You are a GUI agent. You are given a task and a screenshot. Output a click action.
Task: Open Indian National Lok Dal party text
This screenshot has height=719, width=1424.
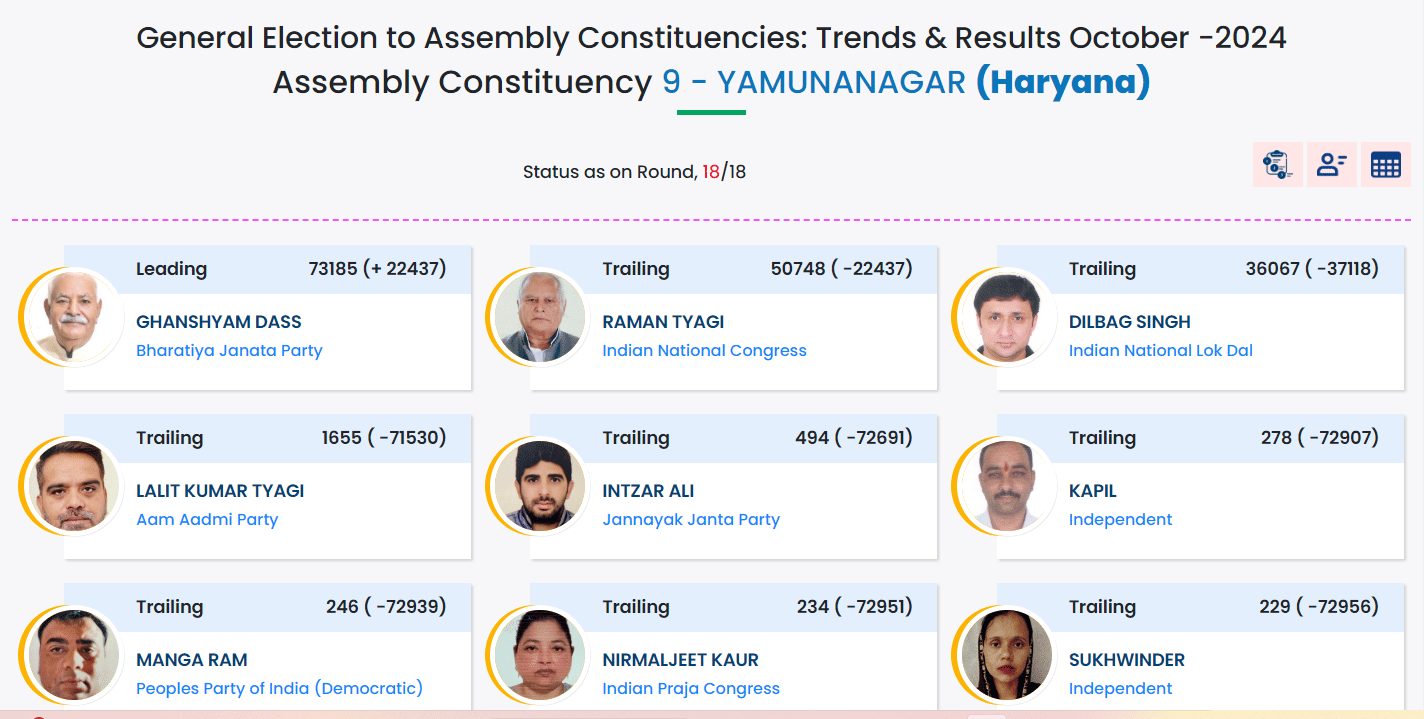[1160, 351]
